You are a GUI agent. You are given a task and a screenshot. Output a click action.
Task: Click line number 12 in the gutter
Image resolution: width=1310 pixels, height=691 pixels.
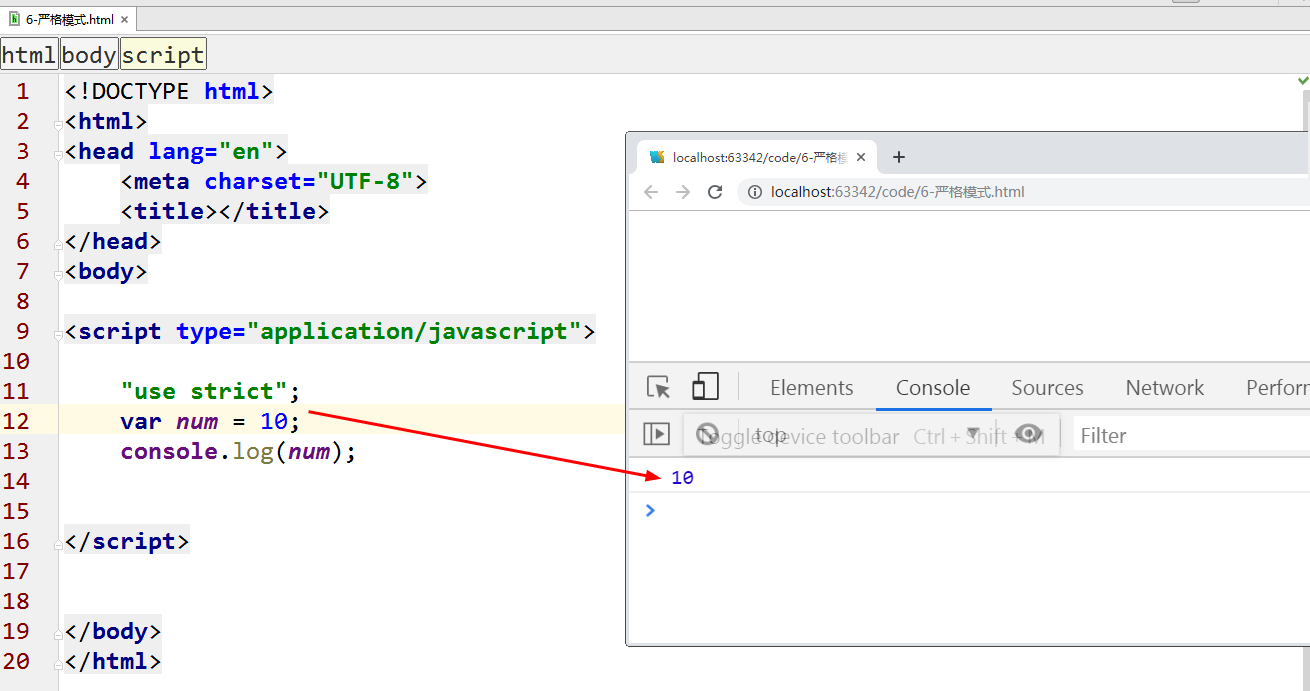[16, 421]
